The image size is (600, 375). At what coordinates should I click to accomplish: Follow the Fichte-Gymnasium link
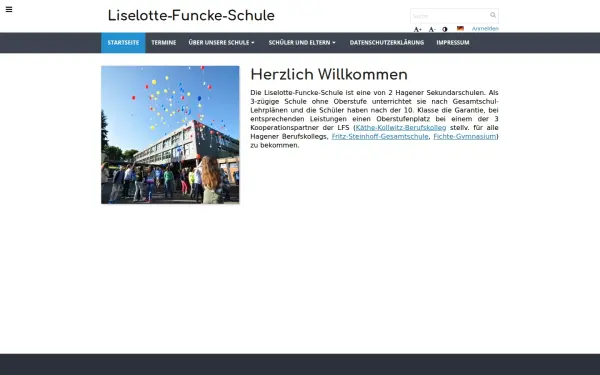coord(465,136)
